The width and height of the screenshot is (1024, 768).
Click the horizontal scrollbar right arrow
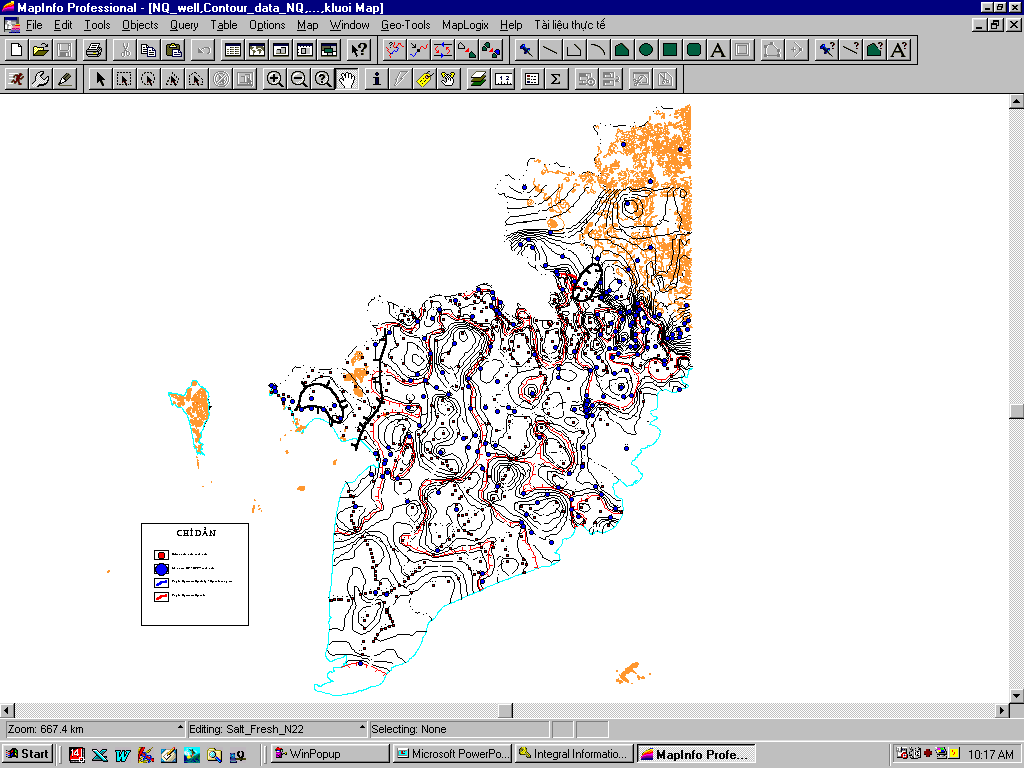point(1003,710)
